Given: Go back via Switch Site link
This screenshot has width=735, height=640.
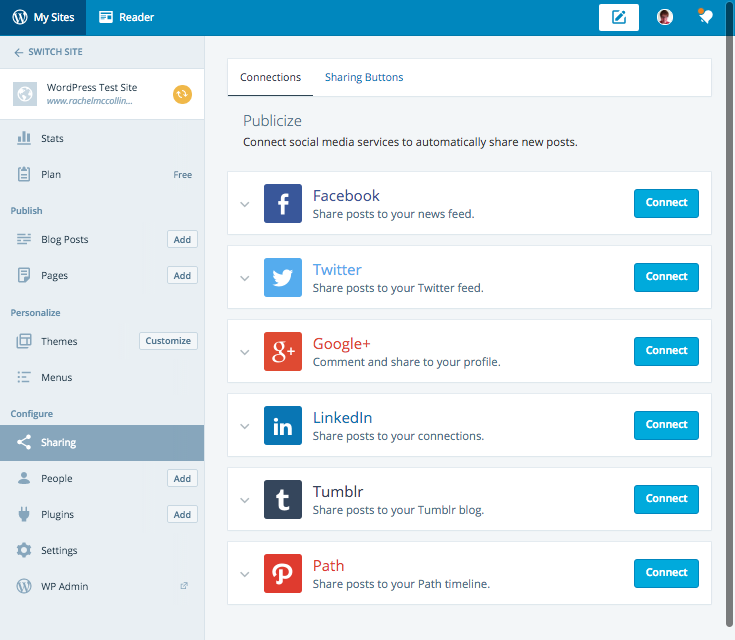Looking at the screenshot, I should pyautogui.click(x=49, y=52).
